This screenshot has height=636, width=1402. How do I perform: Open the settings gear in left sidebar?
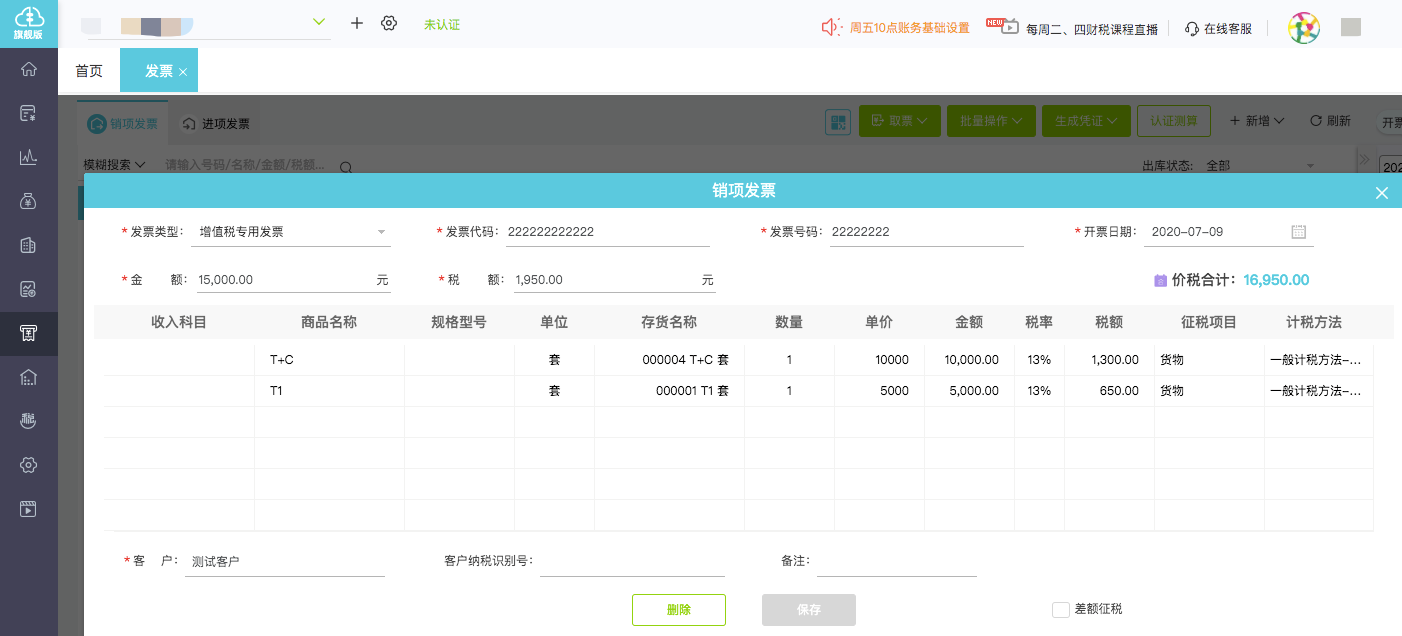(x=29, y=465)
